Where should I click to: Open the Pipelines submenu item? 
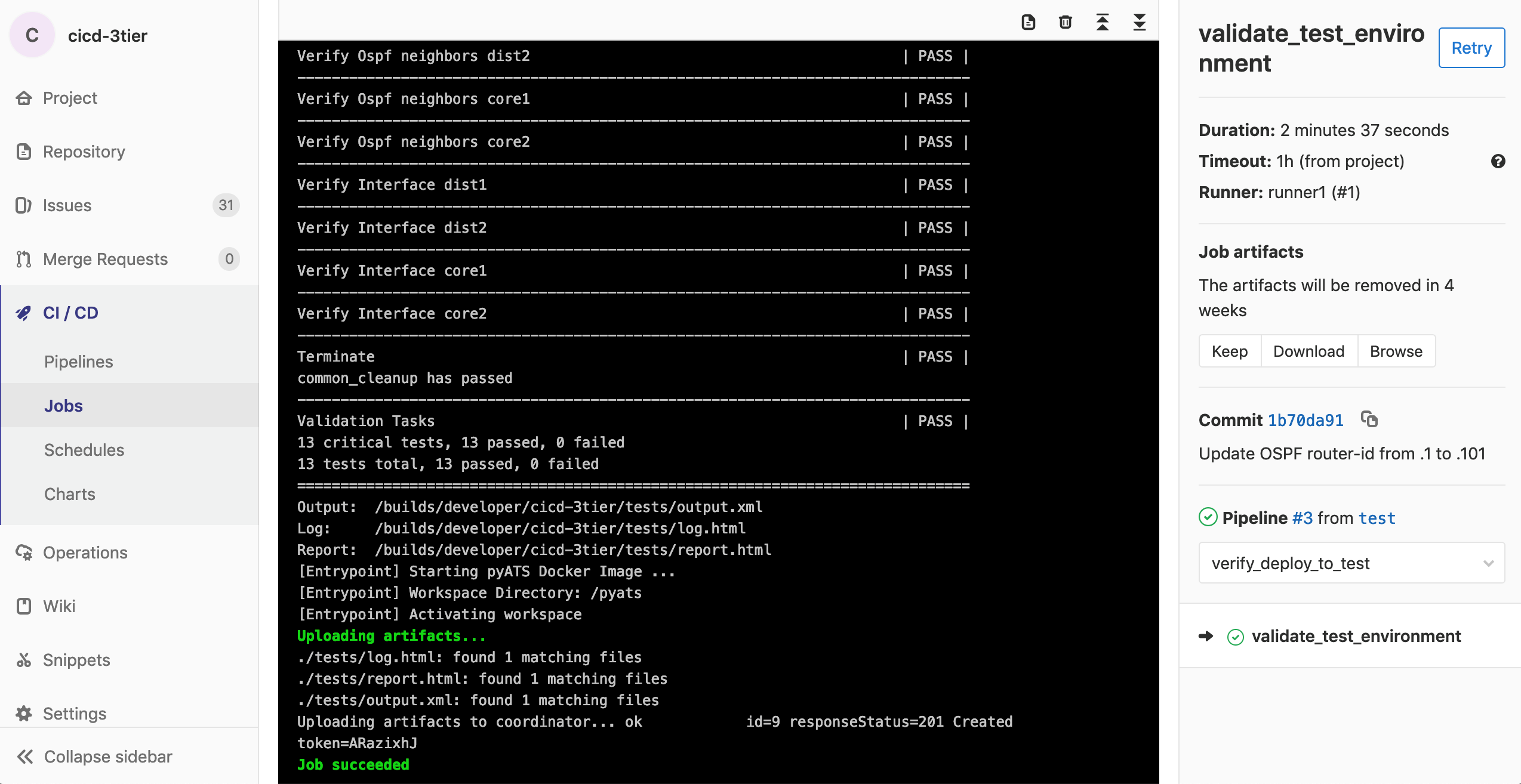78,362
